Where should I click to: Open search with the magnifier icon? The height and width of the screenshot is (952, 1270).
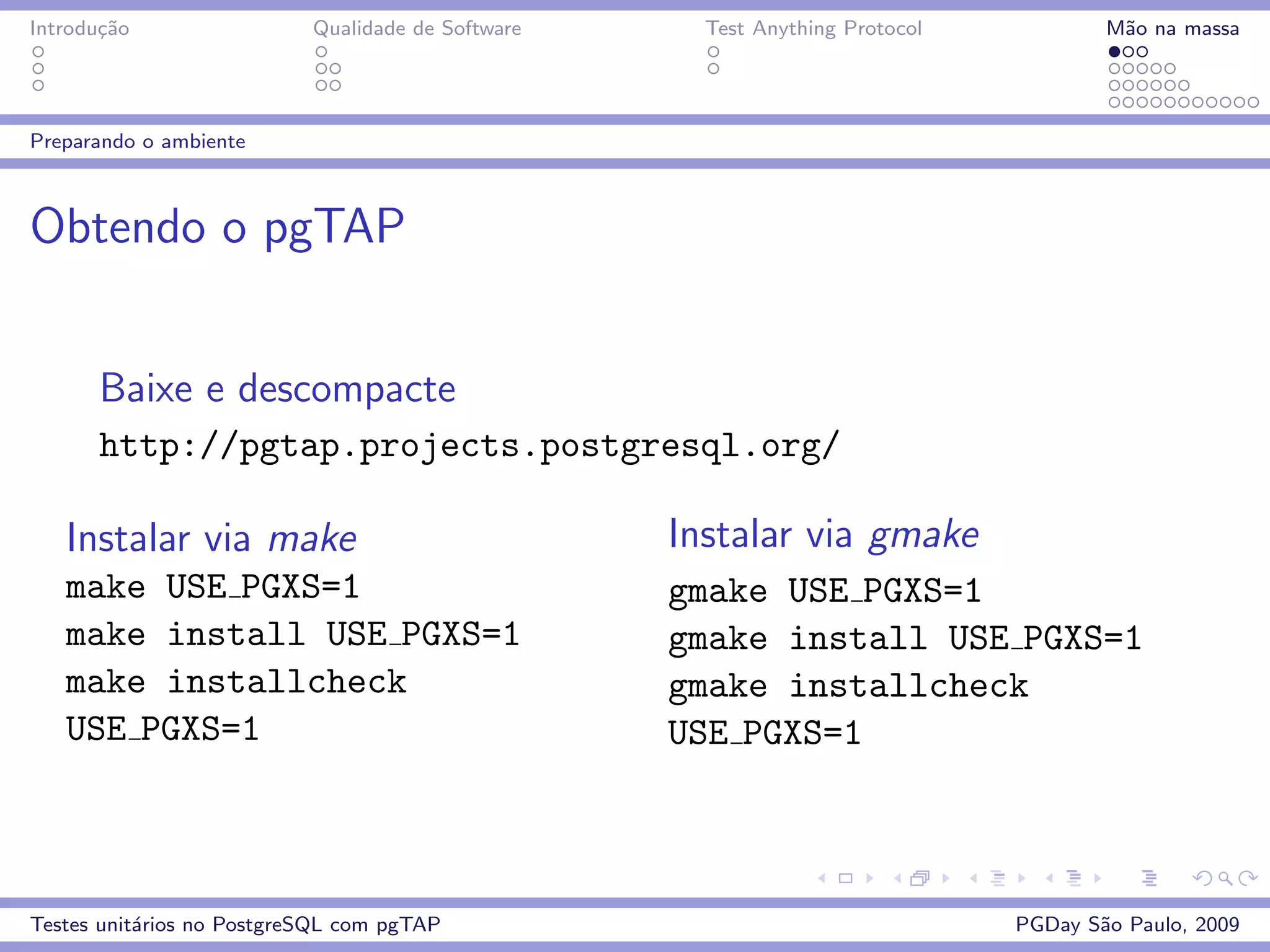point(1225,878)
